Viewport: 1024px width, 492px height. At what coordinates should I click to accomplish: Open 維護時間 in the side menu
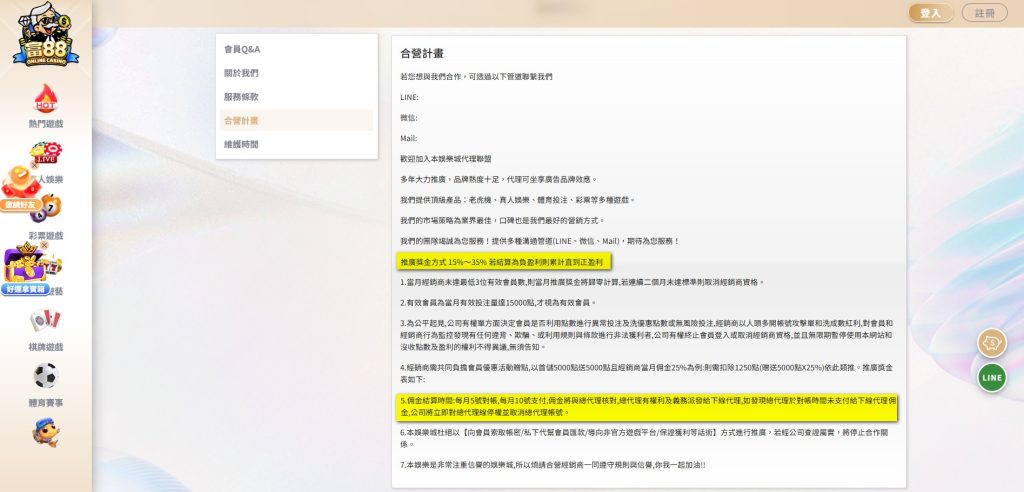click(296, 144)
